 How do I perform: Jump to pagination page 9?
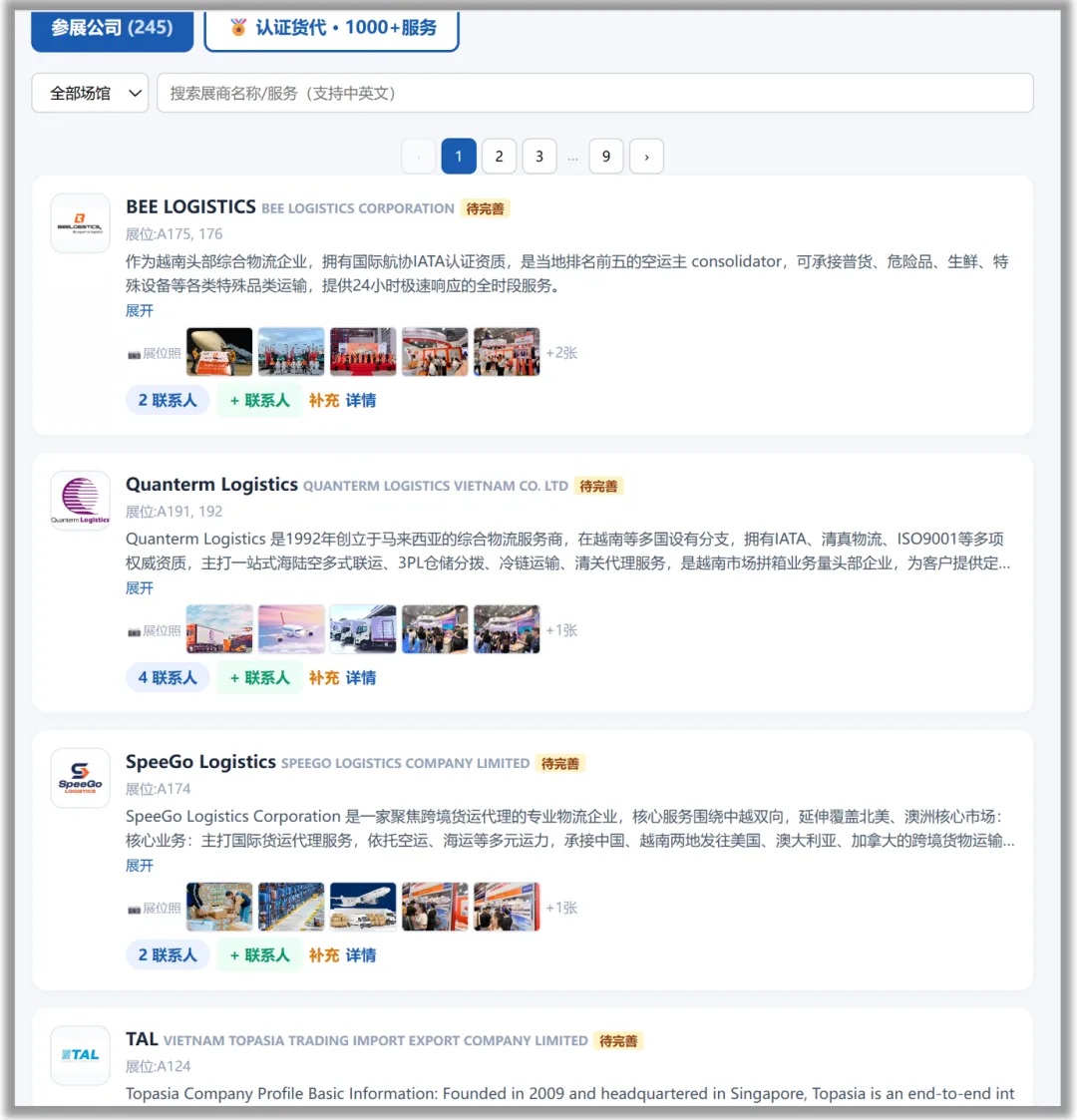[606, 156]
